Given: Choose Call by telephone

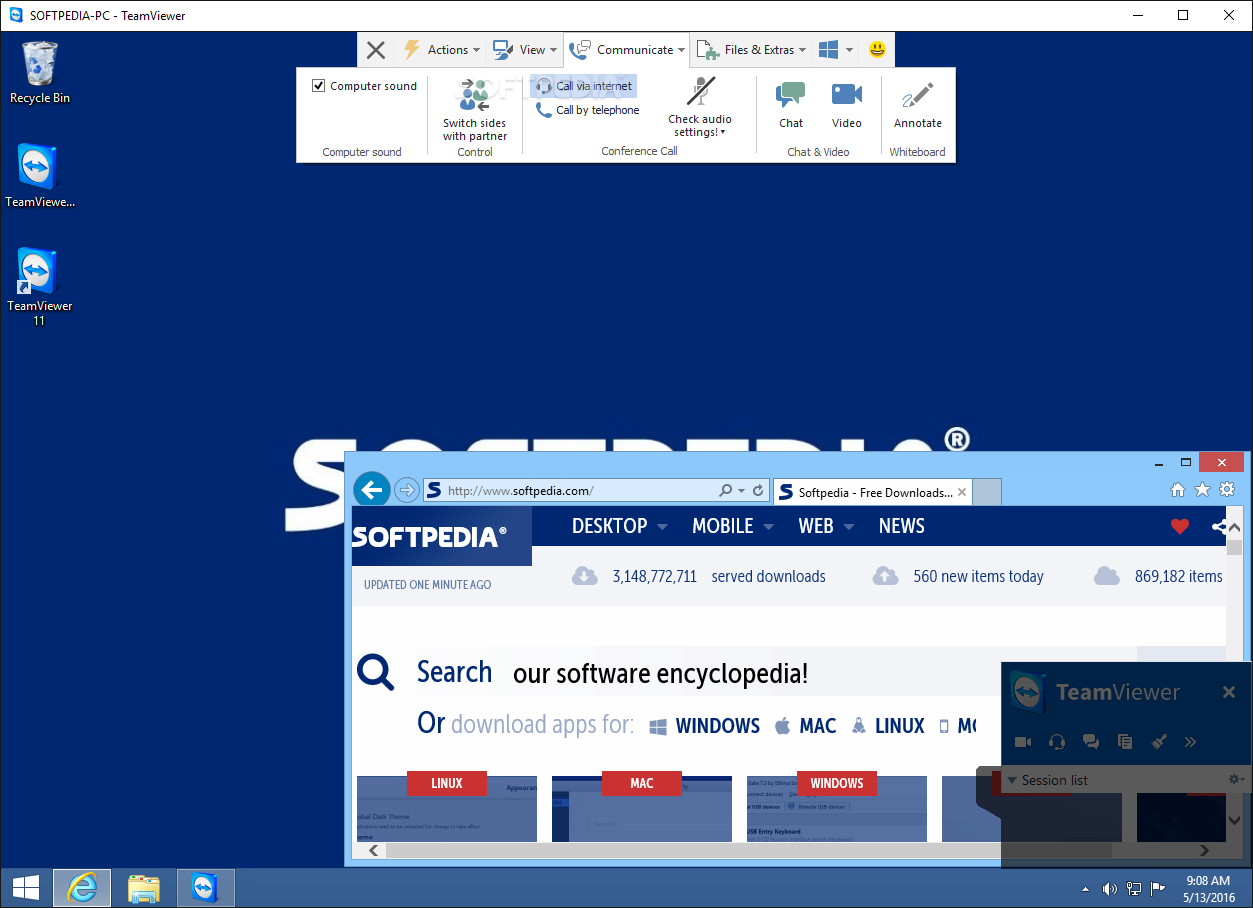Looking at the screenshot, I should [x=587, y=110].
